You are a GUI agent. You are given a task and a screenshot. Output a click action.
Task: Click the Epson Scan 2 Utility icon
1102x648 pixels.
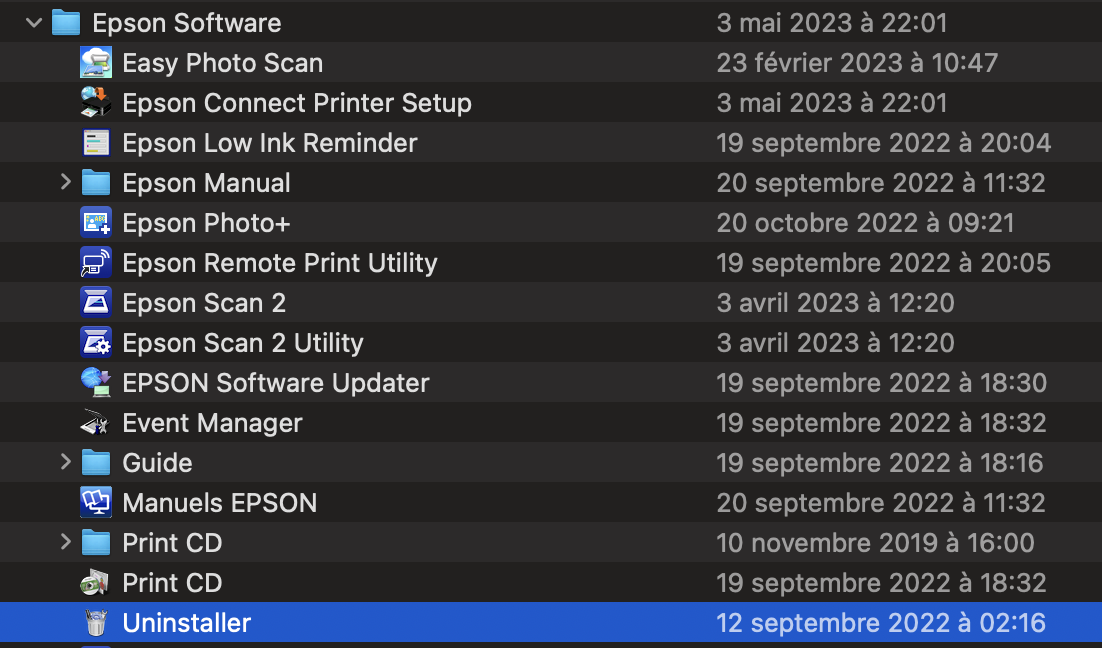96,343
